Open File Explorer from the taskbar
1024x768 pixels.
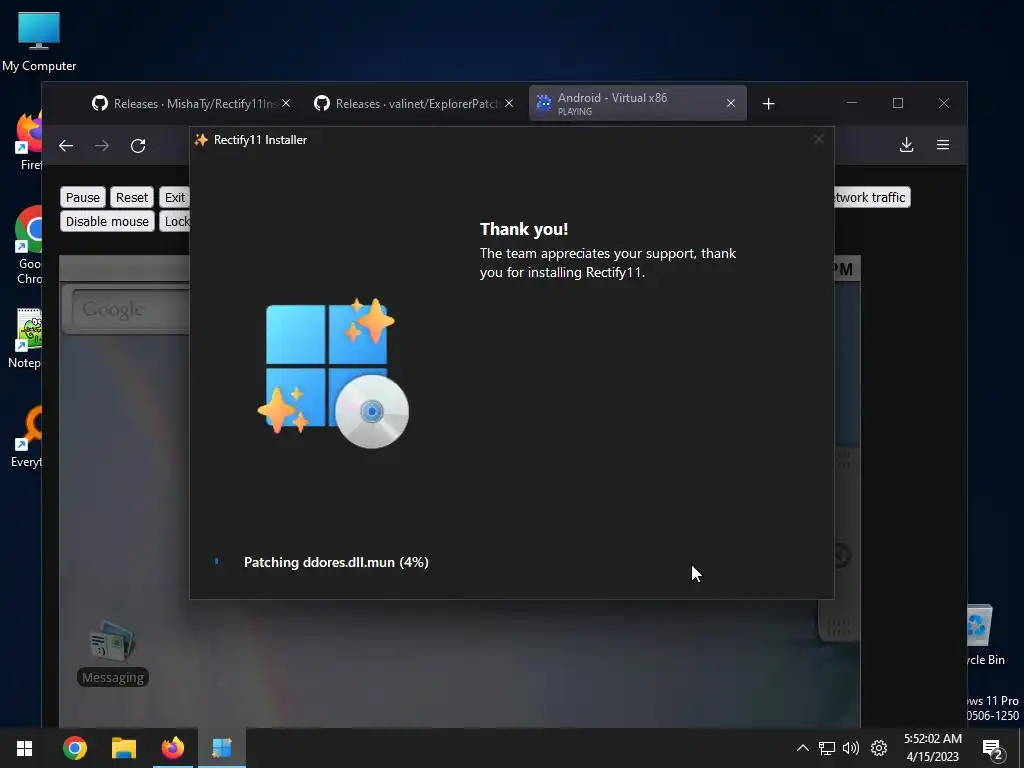tap(123, 748)
